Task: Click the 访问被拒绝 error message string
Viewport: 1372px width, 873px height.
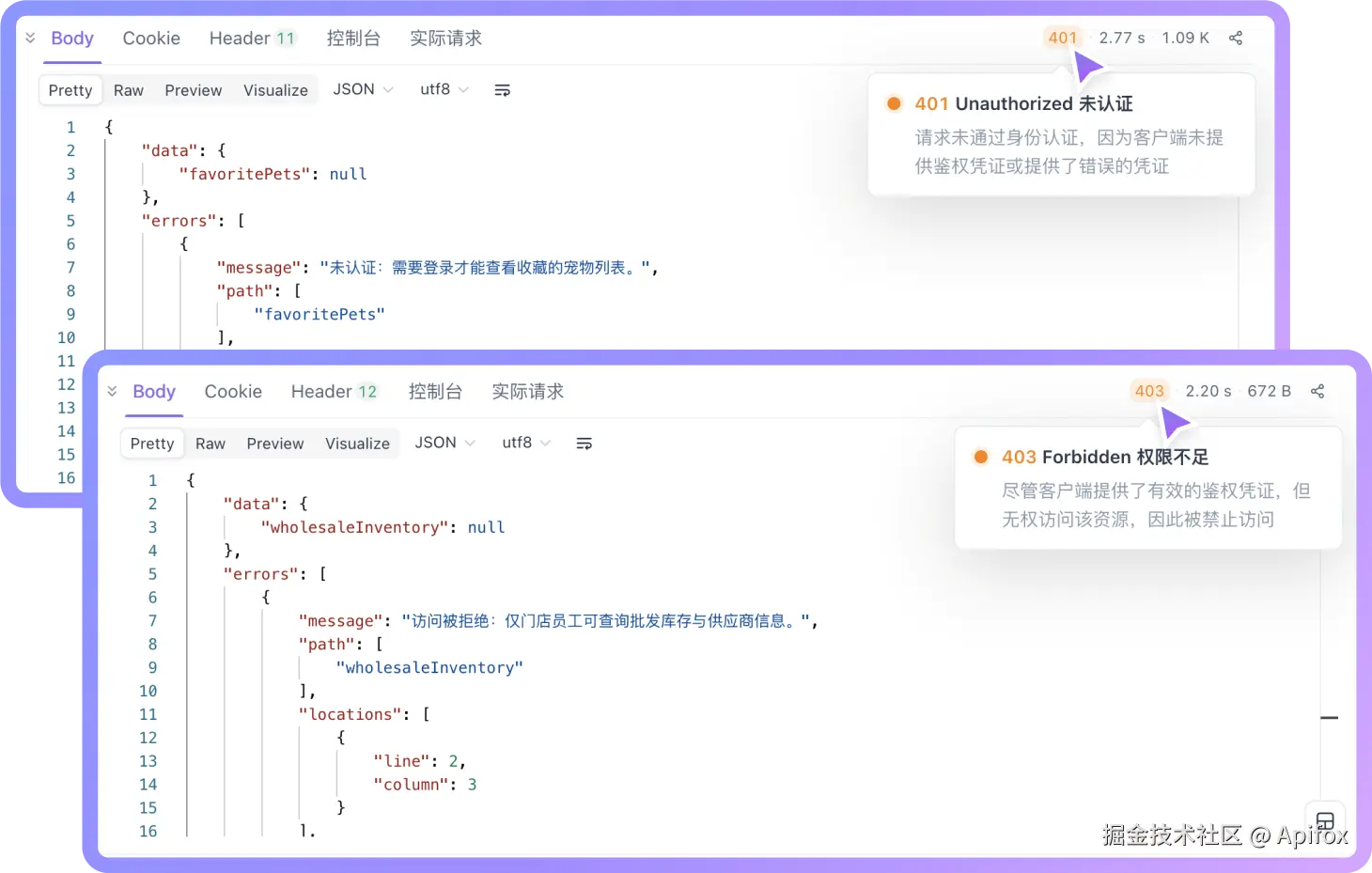Action: point(606,621)
